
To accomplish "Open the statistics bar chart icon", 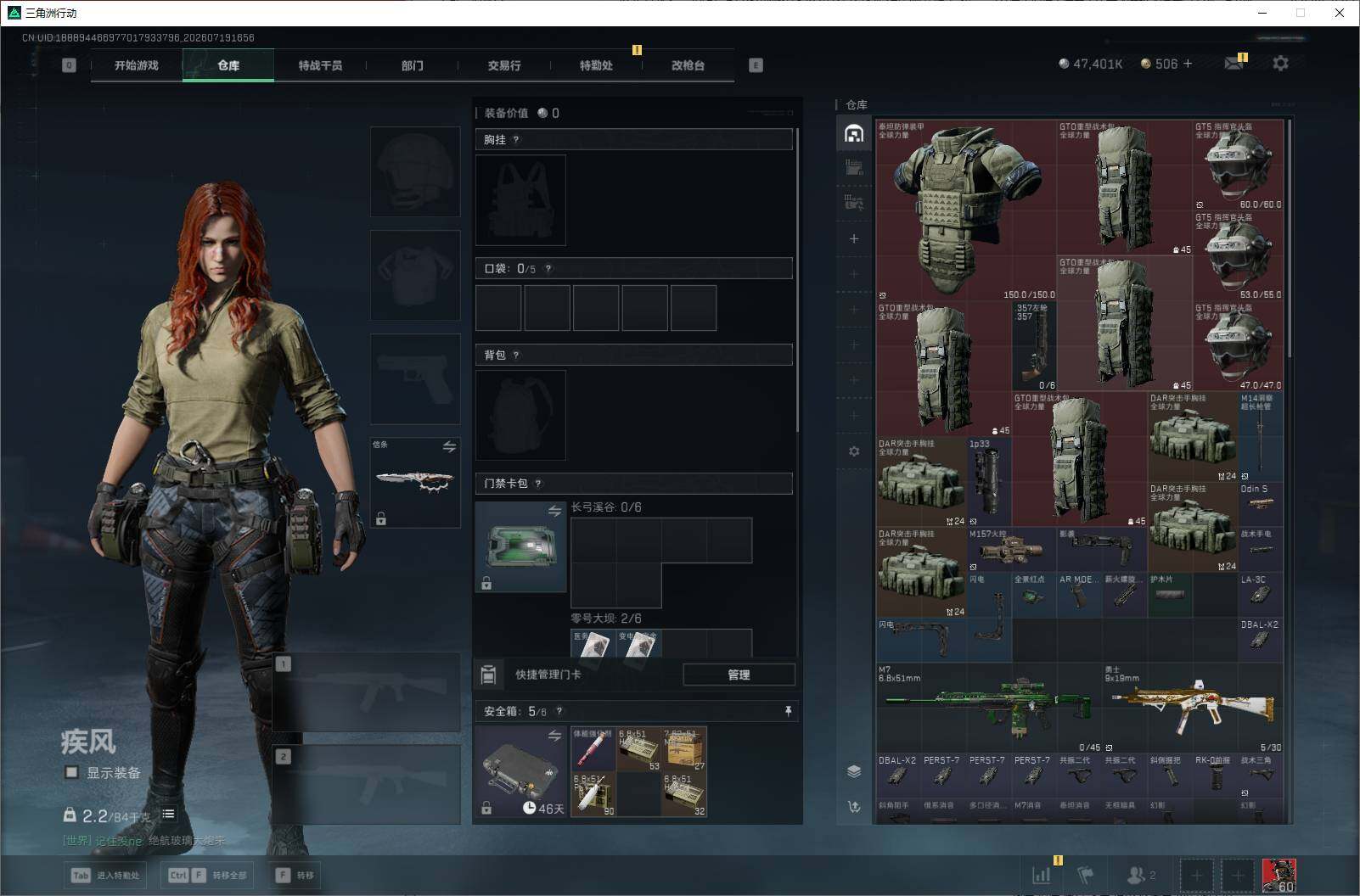I will [x=1041, y=875].
